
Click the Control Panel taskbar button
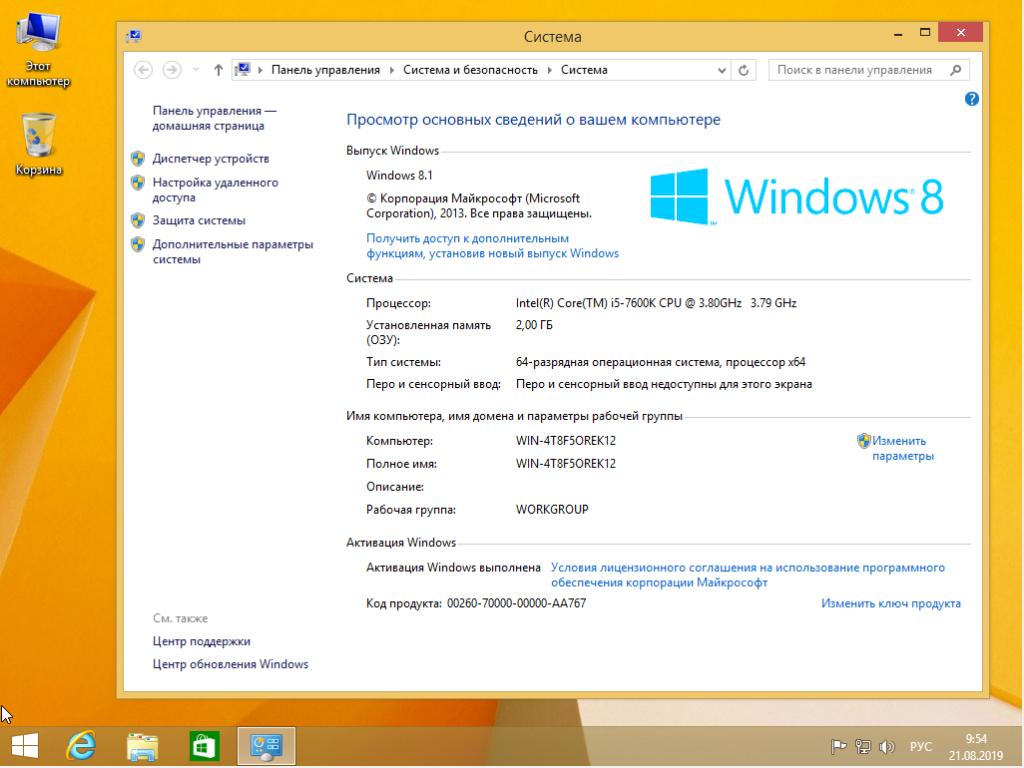click(266, 746)
